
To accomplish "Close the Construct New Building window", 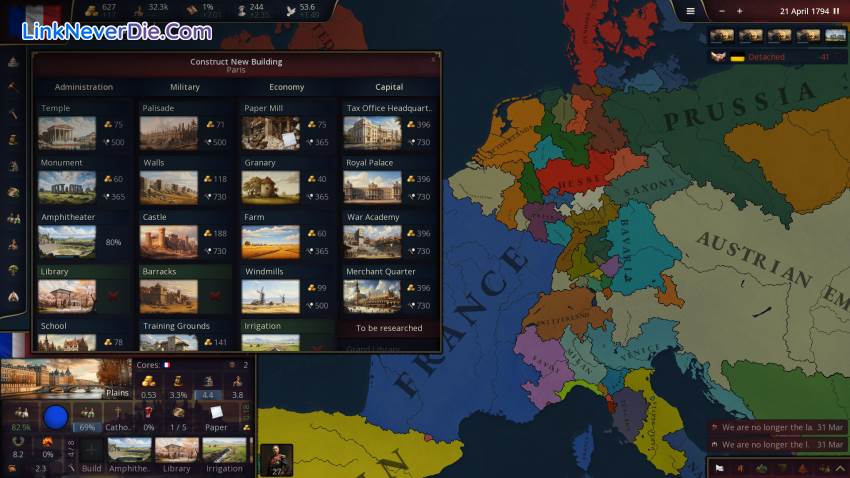I will coord(433,60).
